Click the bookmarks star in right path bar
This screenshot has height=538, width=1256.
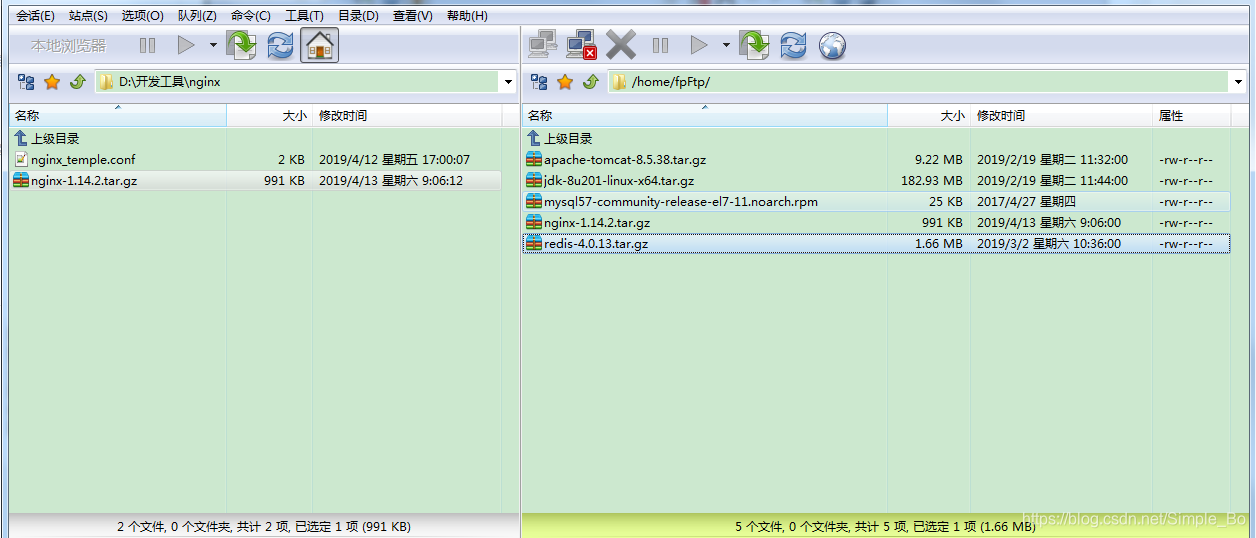pyautogui.click(x=565, y=82)
